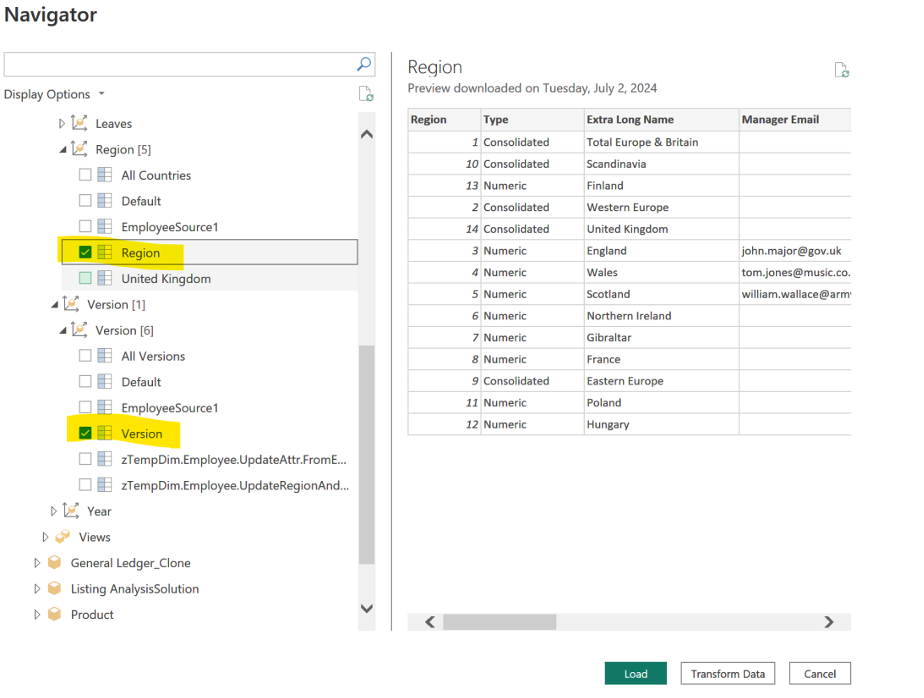Screen dimensions: 924x698
Task: Click the Year dimension icon
Action: (x=71, y=511)
